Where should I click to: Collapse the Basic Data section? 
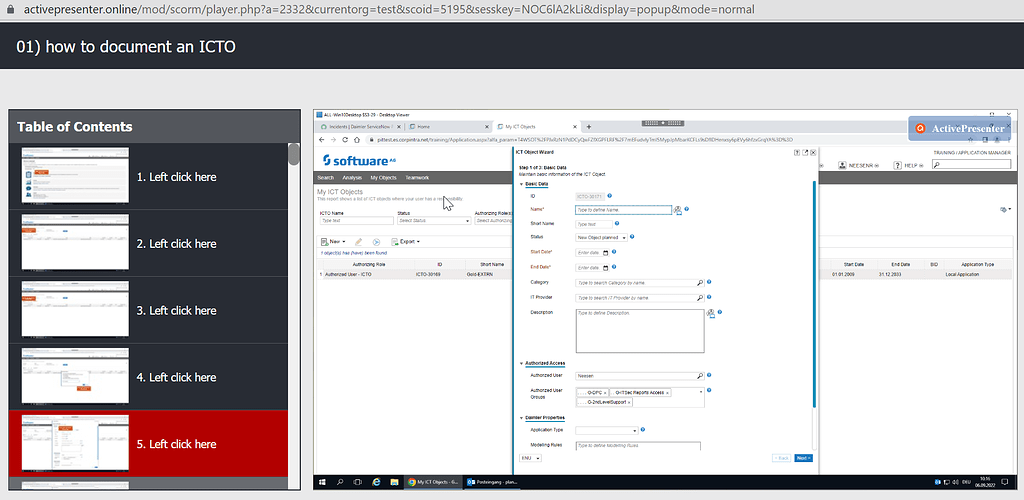[521, 185]
